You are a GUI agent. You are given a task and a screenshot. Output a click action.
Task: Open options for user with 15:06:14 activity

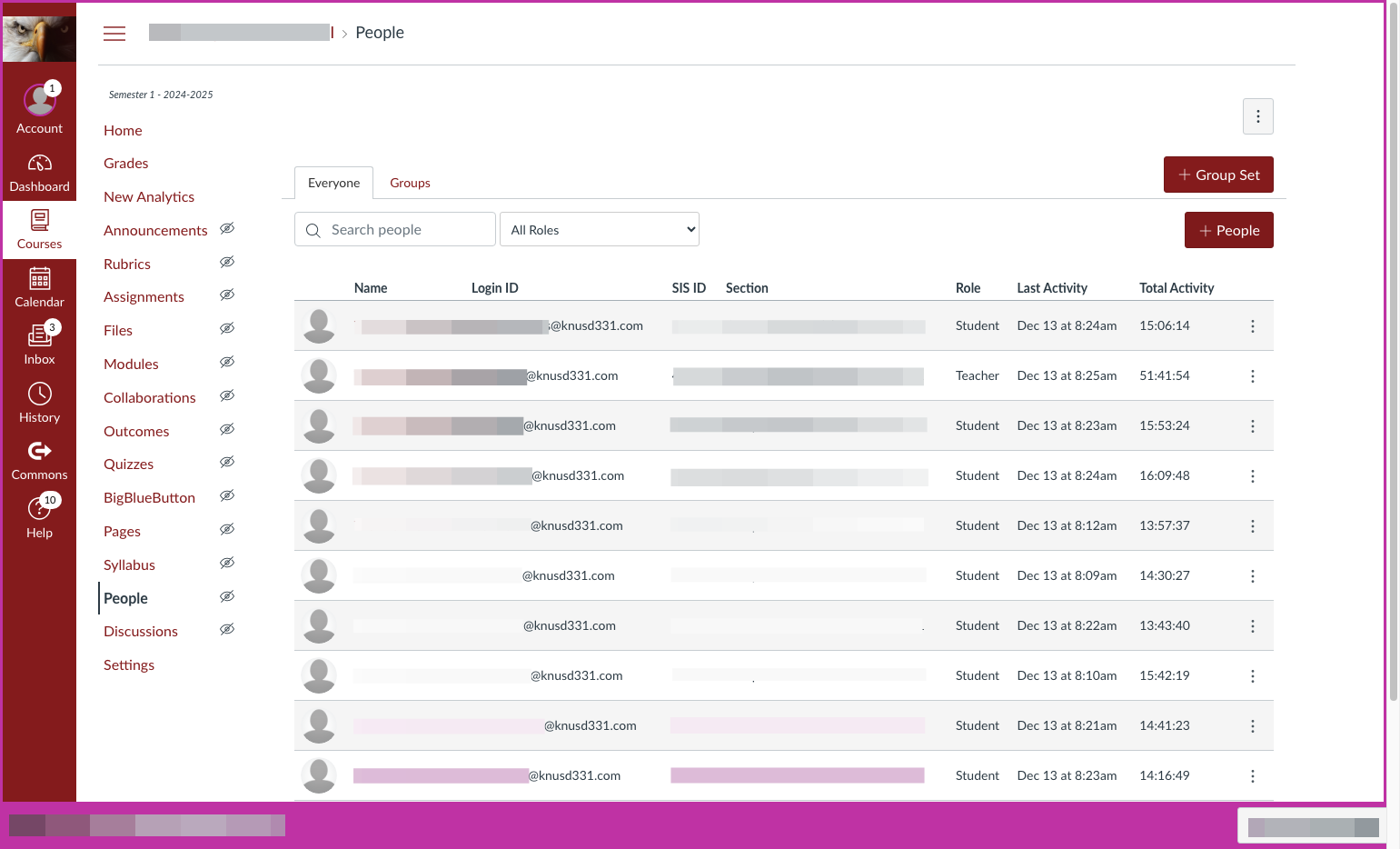click(1252, 326)
